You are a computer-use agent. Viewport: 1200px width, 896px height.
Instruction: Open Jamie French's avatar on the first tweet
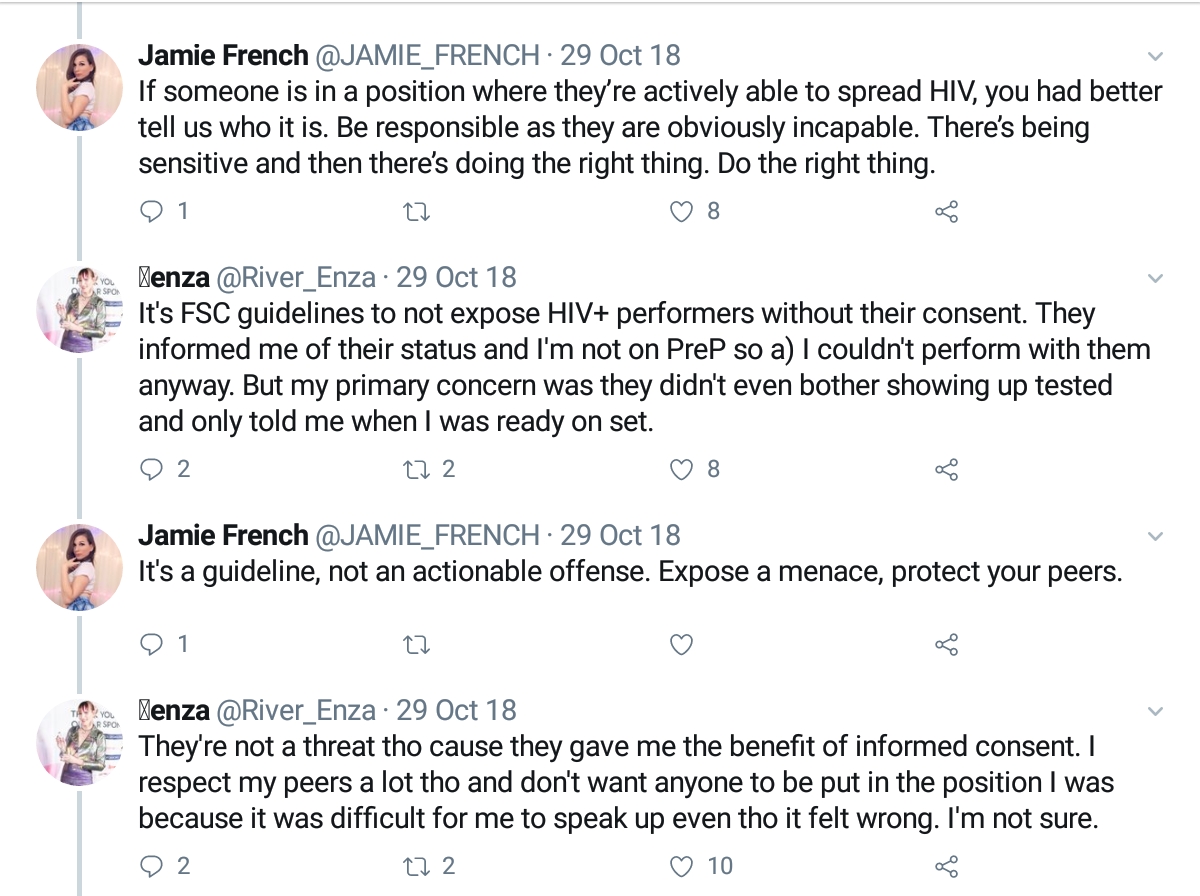[79, 88]
